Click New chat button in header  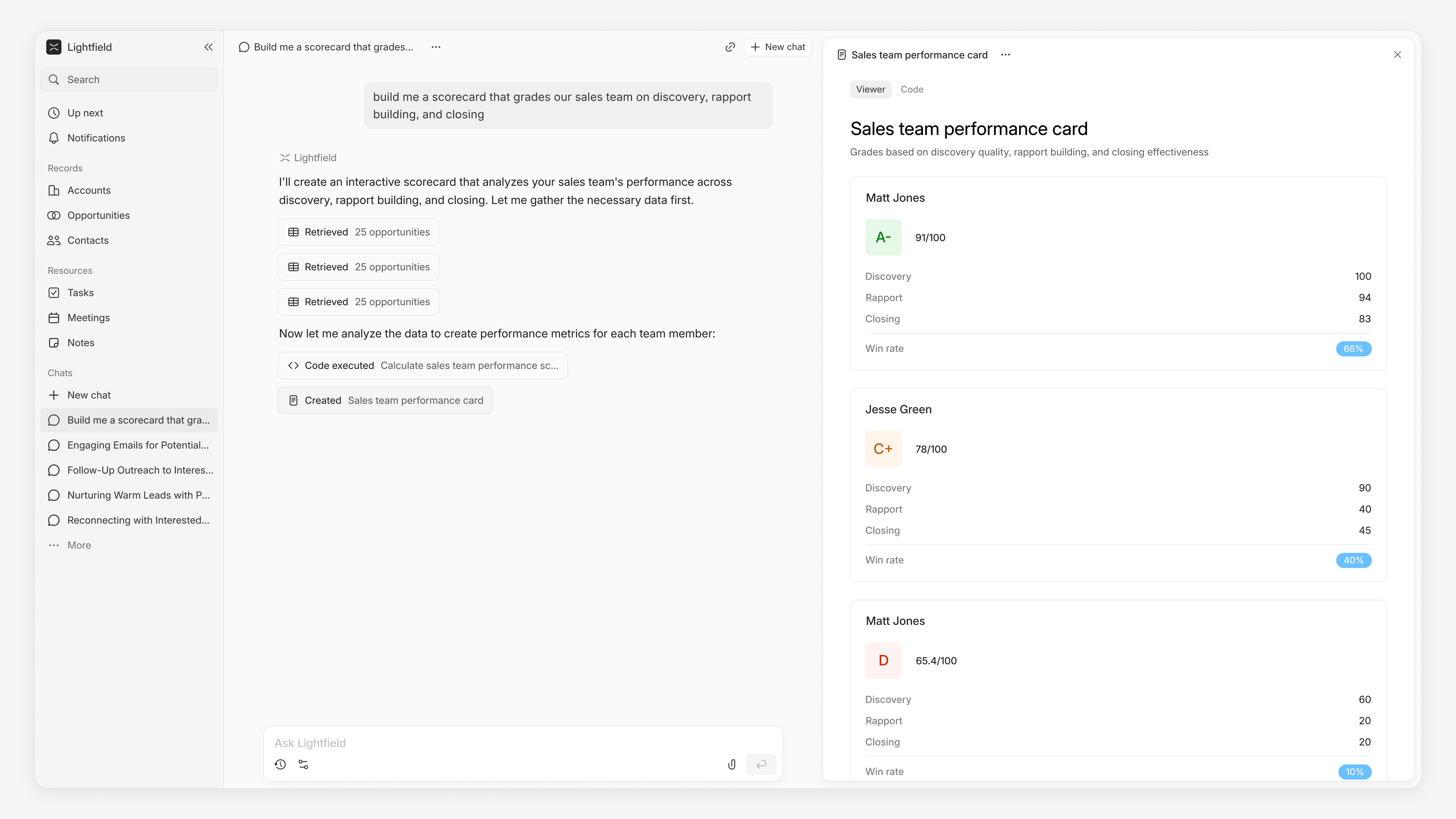coord(778,47)
